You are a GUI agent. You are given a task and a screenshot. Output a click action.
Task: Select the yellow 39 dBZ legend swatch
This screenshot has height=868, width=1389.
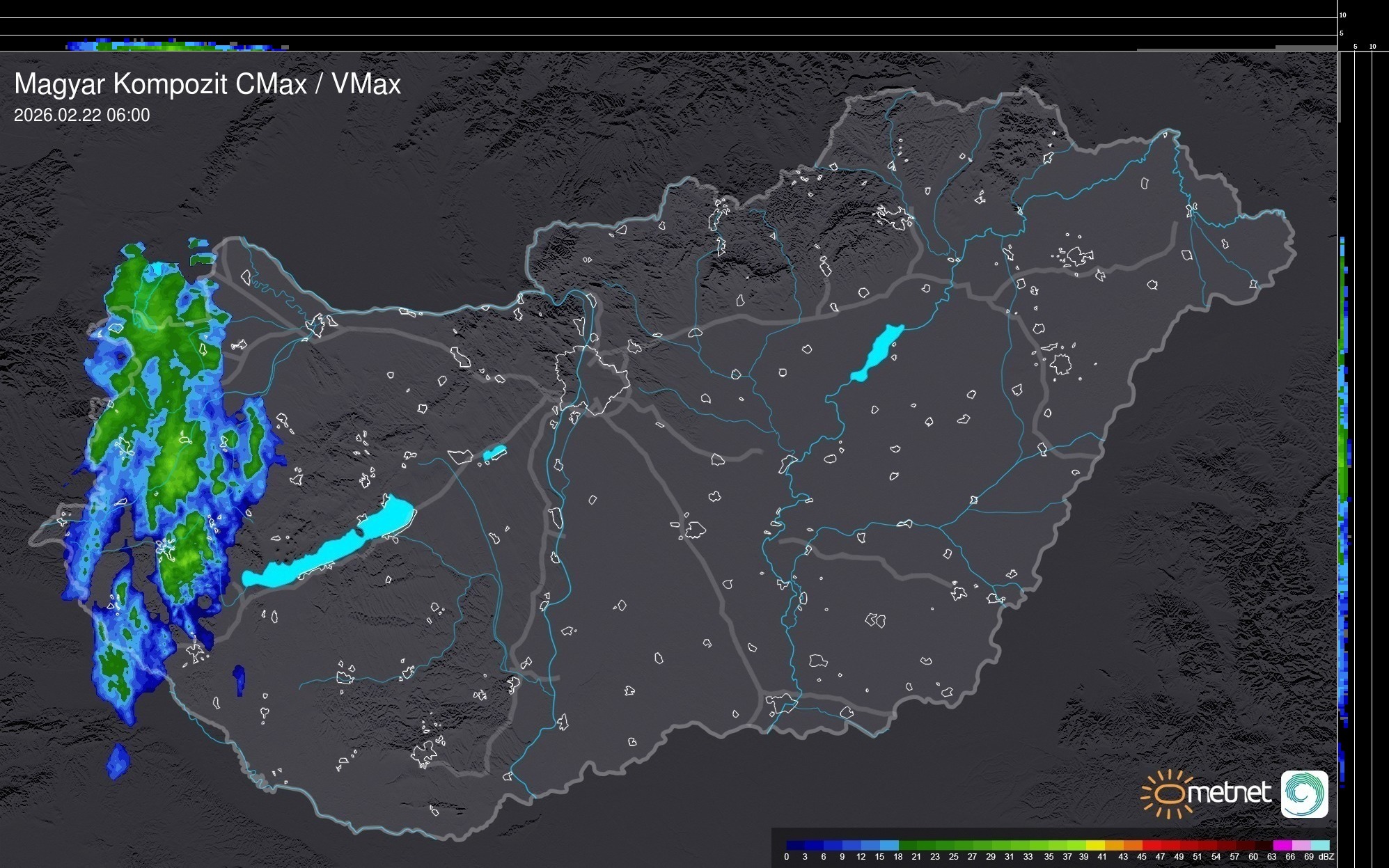[x=1095, y=846]
